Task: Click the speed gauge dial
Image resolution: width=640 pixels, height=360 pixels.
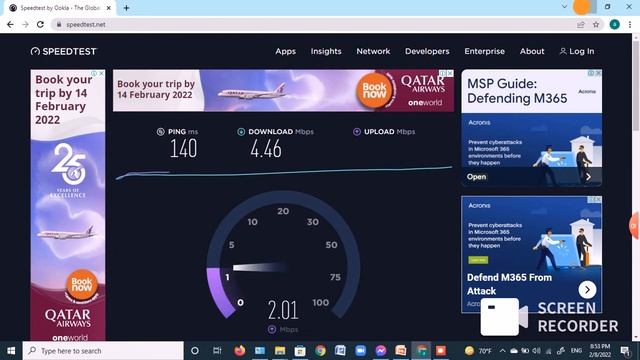Action: [283, 255]
